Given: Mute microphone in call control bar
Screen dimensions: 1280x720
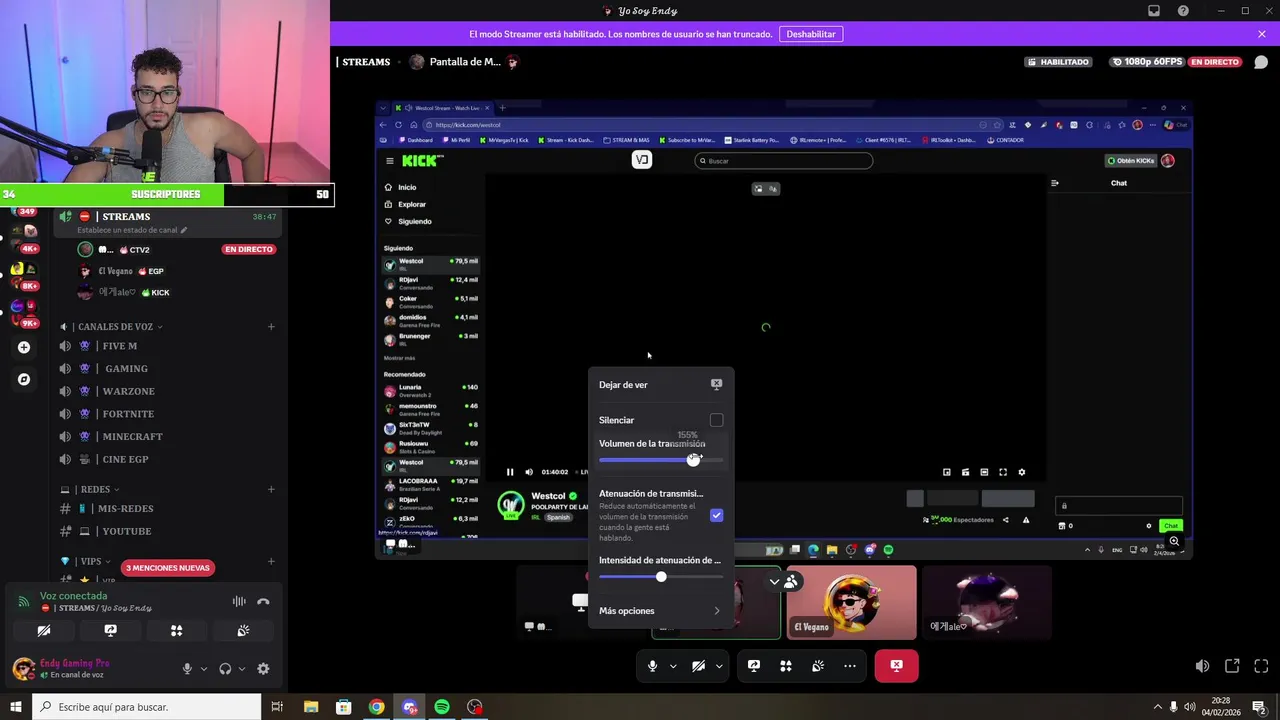Looking at the screenshot, I should (x=652, y=666).
